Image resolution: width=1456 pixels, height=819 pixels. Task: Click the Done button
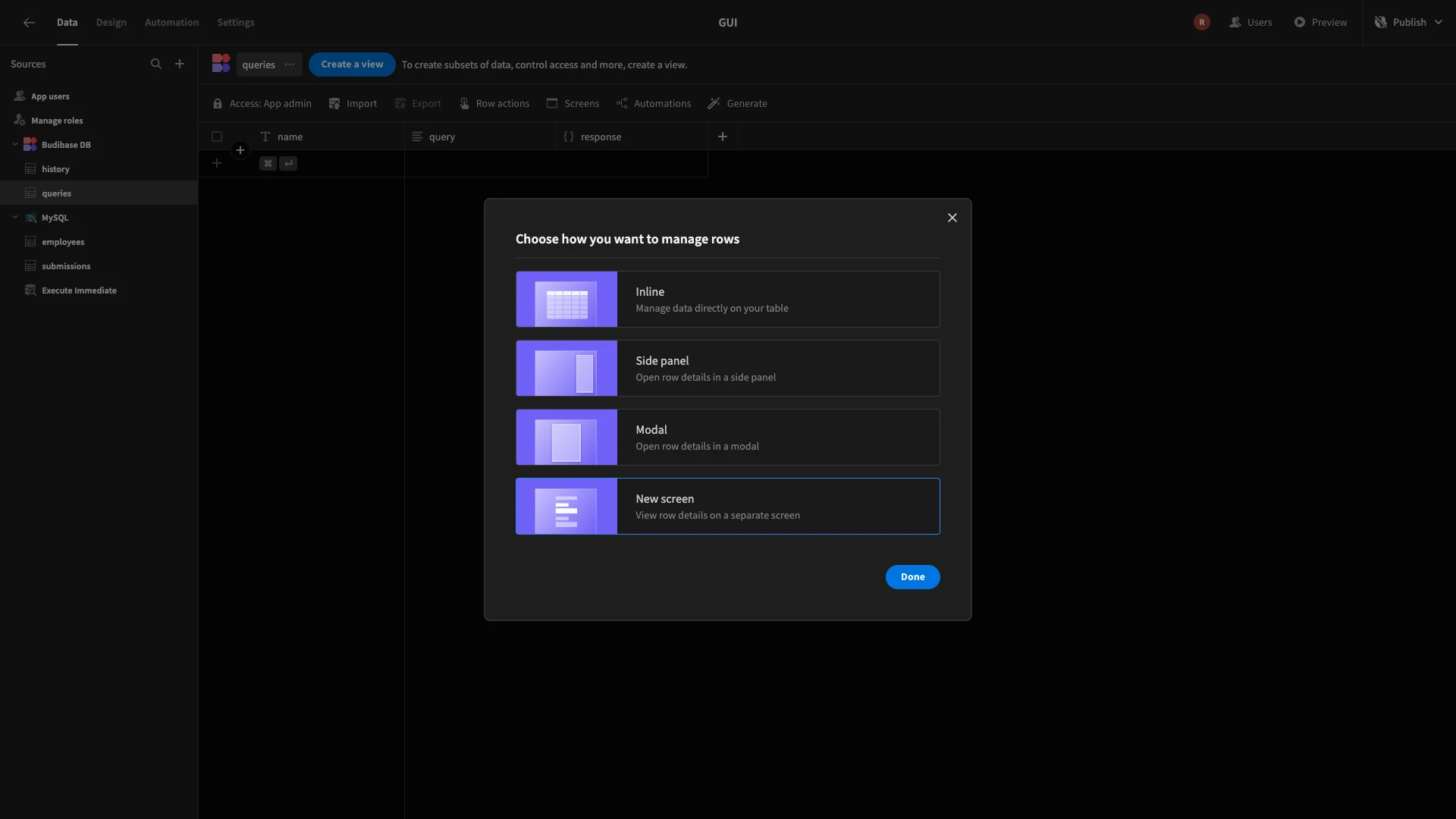912,576
